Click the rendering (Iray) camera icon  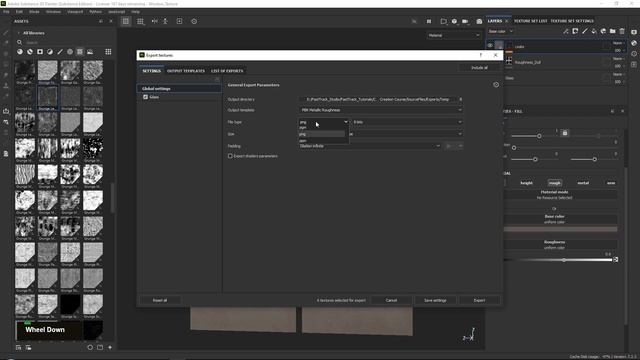coord(479,21)
